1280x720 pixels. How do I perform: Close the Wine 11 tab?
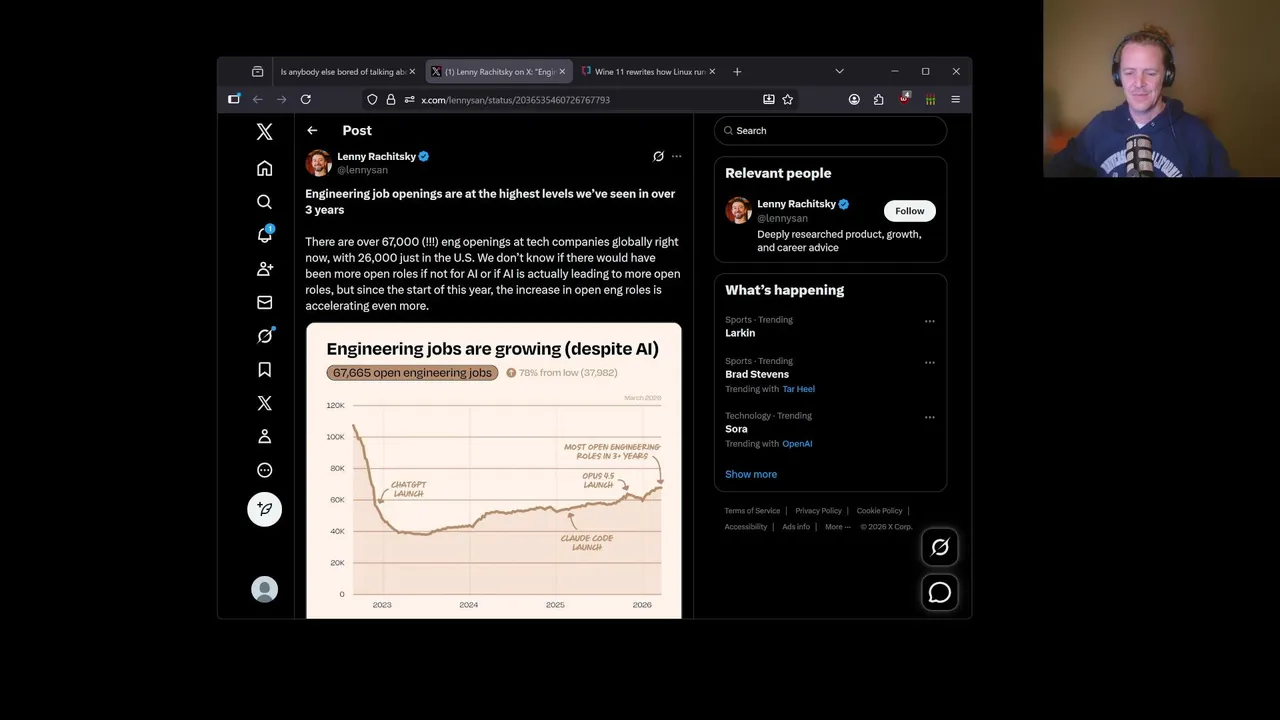coord(712,72)
